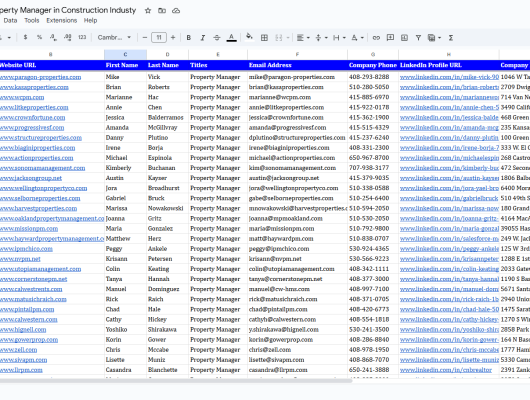530x400 pixels.
Task: Toggle strikethrough formatting
Action: (217, 38)
